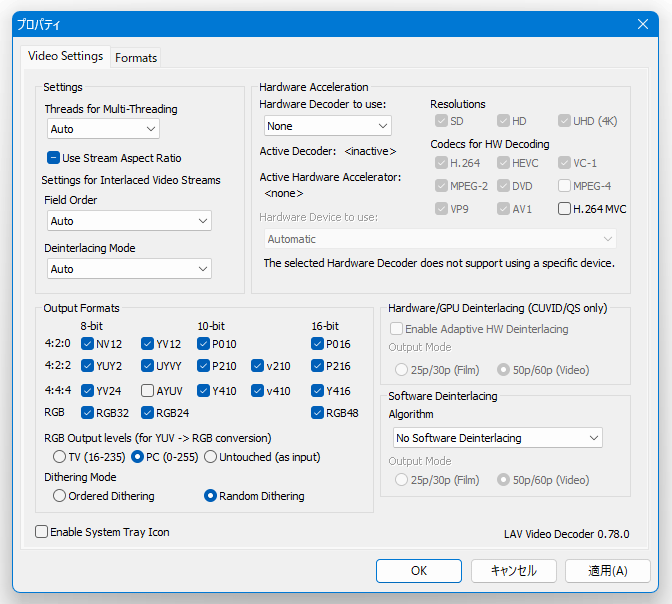Image resolution: width=672 pixels, height=604 pixels.
Task: Select Ordered Dithering mode
Action: click(x=60, y=496)
